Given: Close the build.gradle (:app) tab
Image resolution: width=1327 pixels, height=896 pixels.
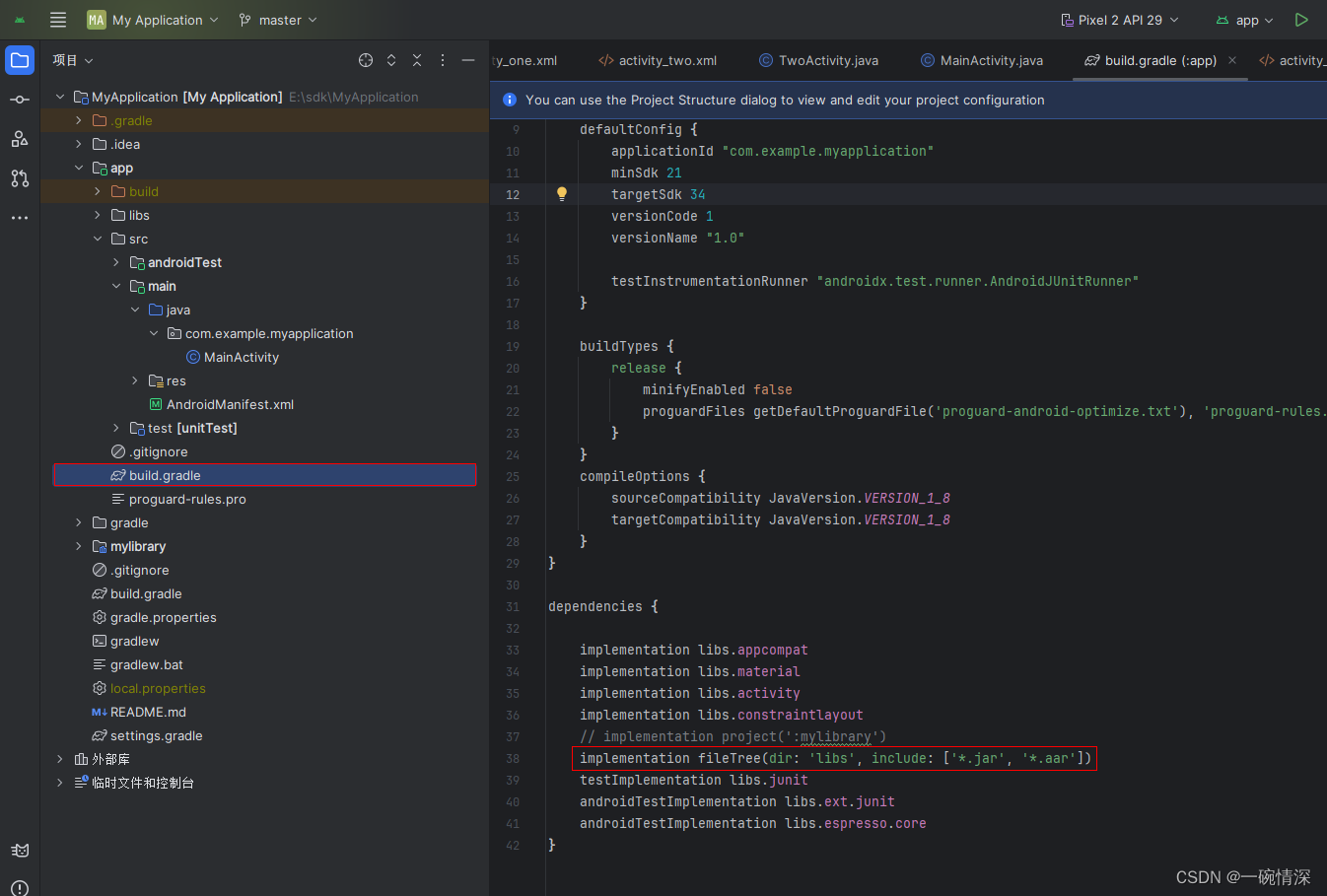Looking at the screenshot, I should click(1232, 60).
